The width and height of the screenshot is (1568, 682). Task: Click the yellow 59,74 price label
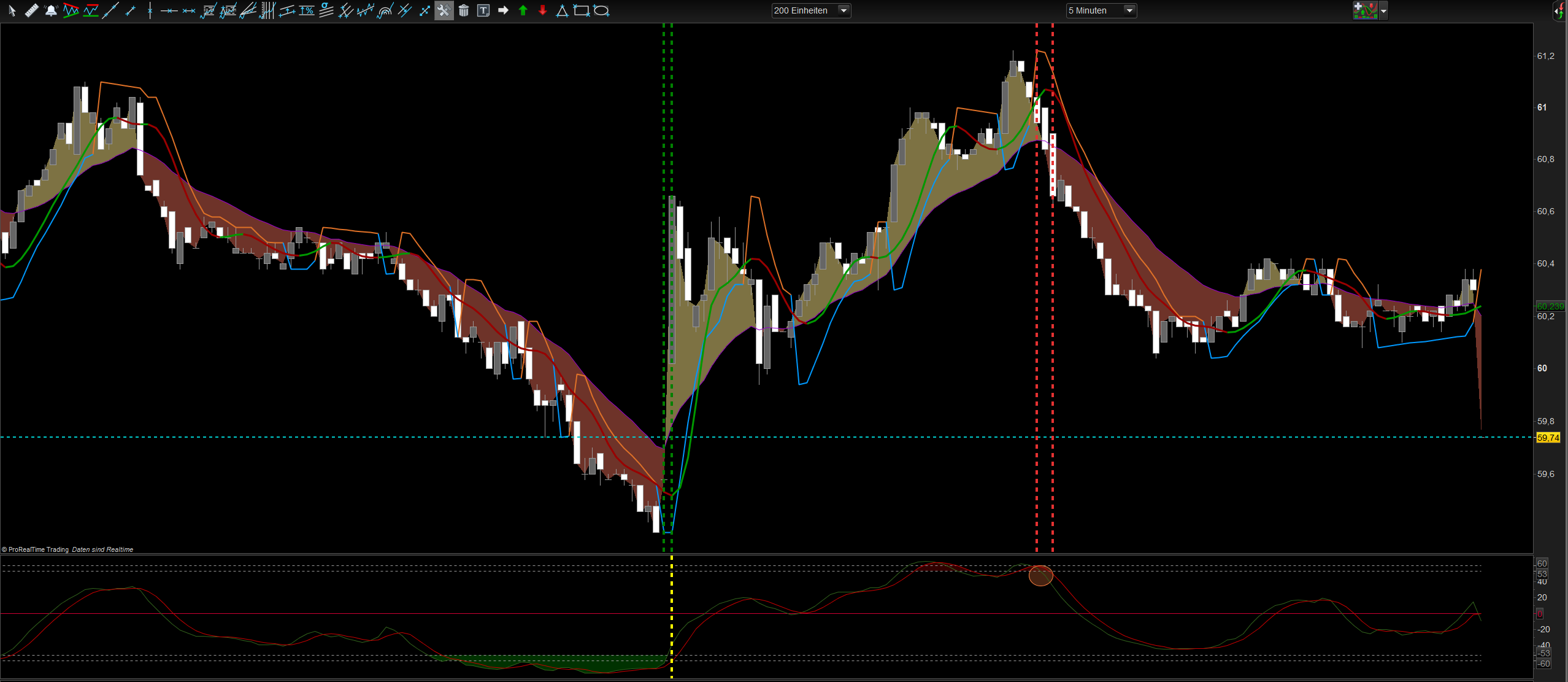tap(1548, 438)
